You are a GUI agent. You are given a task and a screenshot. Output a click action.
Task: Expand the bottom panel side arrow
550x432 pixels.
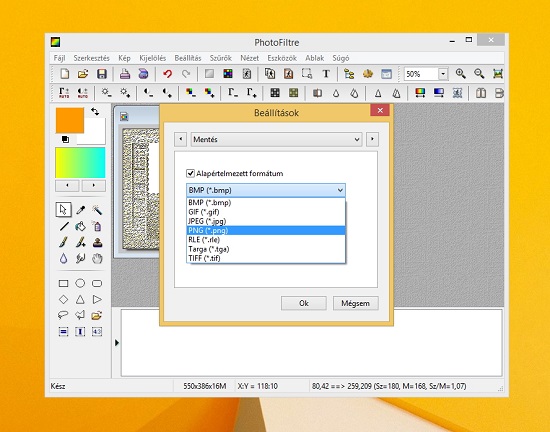pos(117,343)
